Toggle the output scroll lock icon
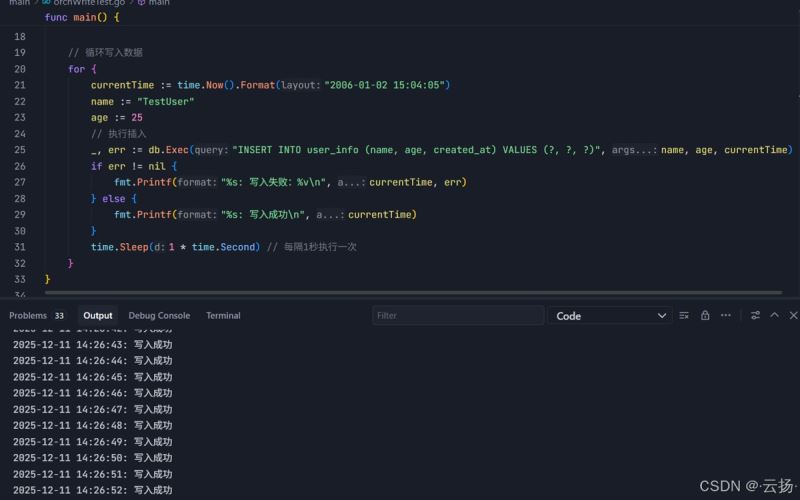The width and height of the screenshot is (800, 500). pos(705,316)
